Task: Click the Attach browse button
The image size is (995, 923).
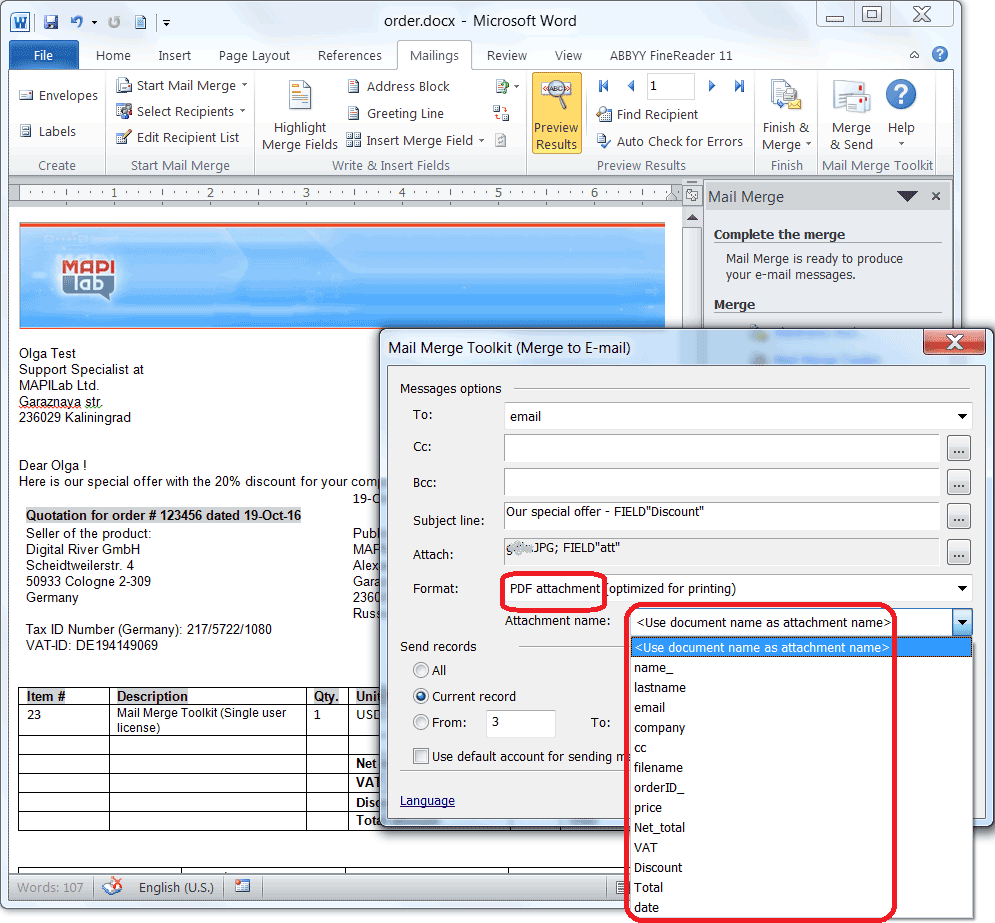Action: point(958,552)
